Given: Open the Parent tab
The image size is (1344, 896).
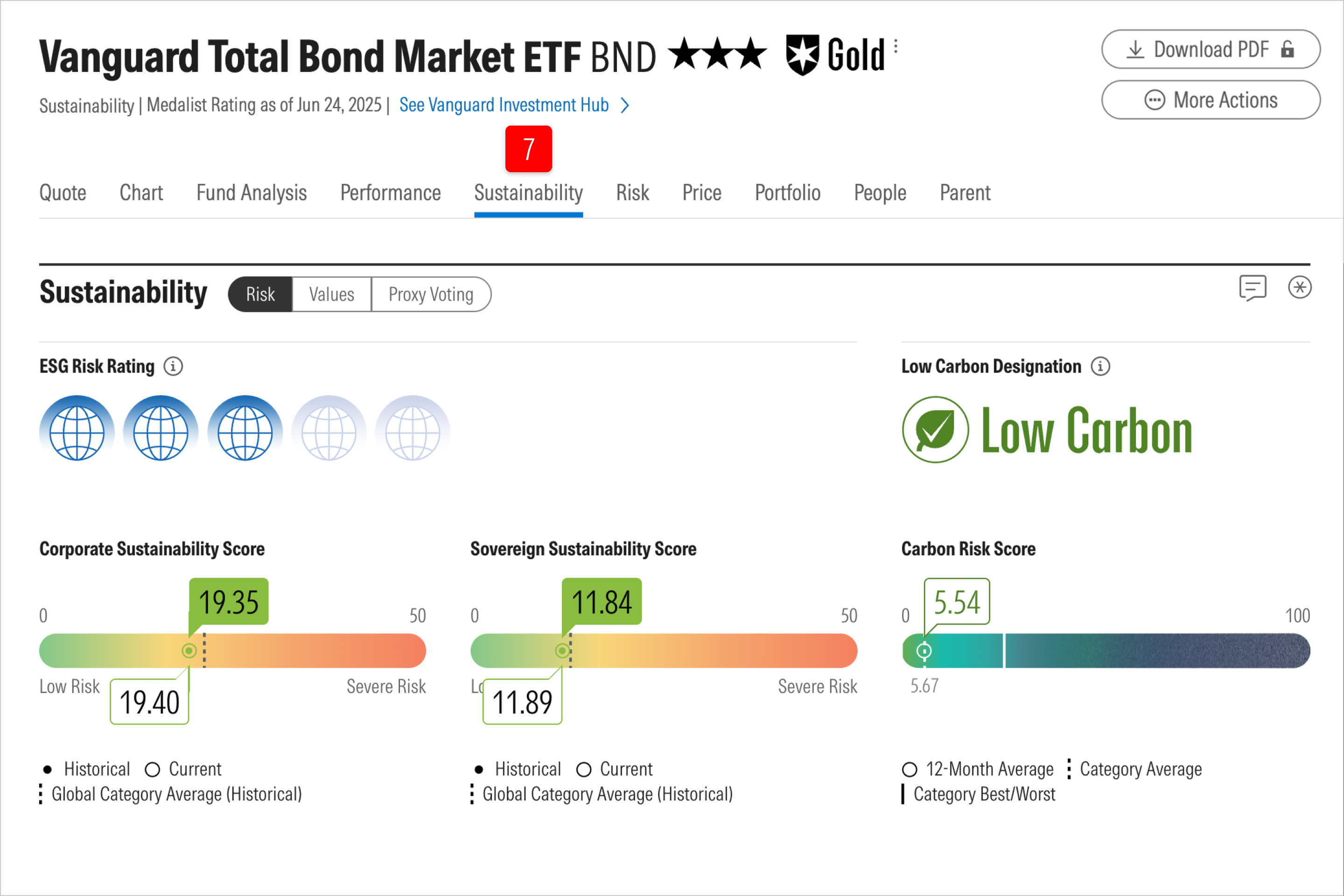Looking at the screenshot, I should pyautogui.click(x=965, y=193).
